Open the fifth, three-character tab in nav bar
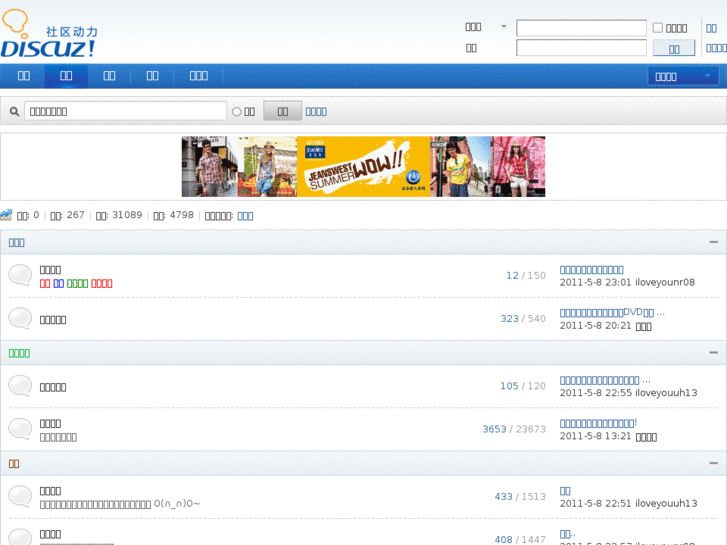This screenshot has height=545, width=727. click(x=198, y=76)
